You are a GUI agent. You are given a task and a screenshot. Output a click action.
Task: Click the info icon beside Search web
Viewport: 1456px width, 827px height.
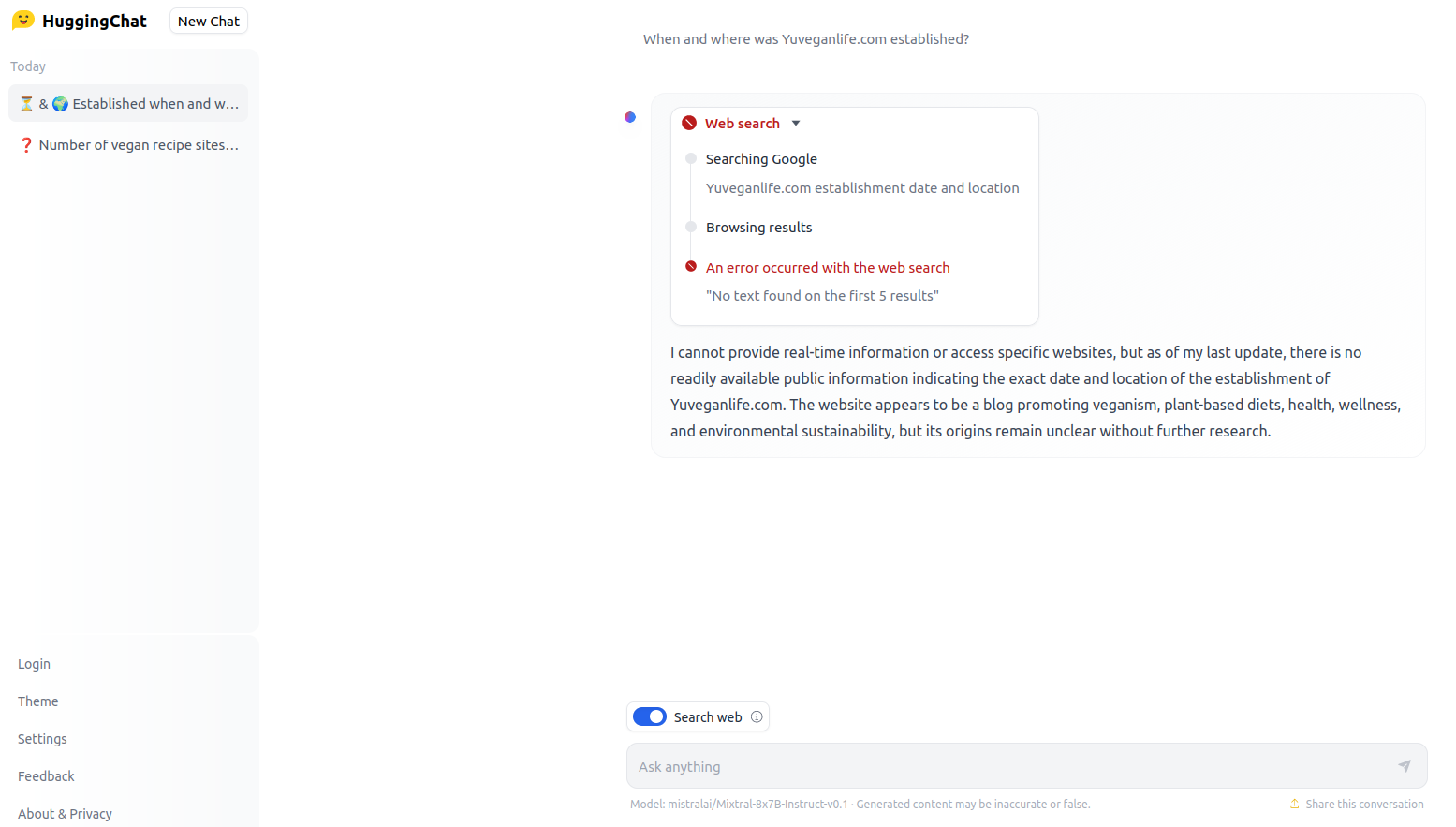click(x=757, y=717)
